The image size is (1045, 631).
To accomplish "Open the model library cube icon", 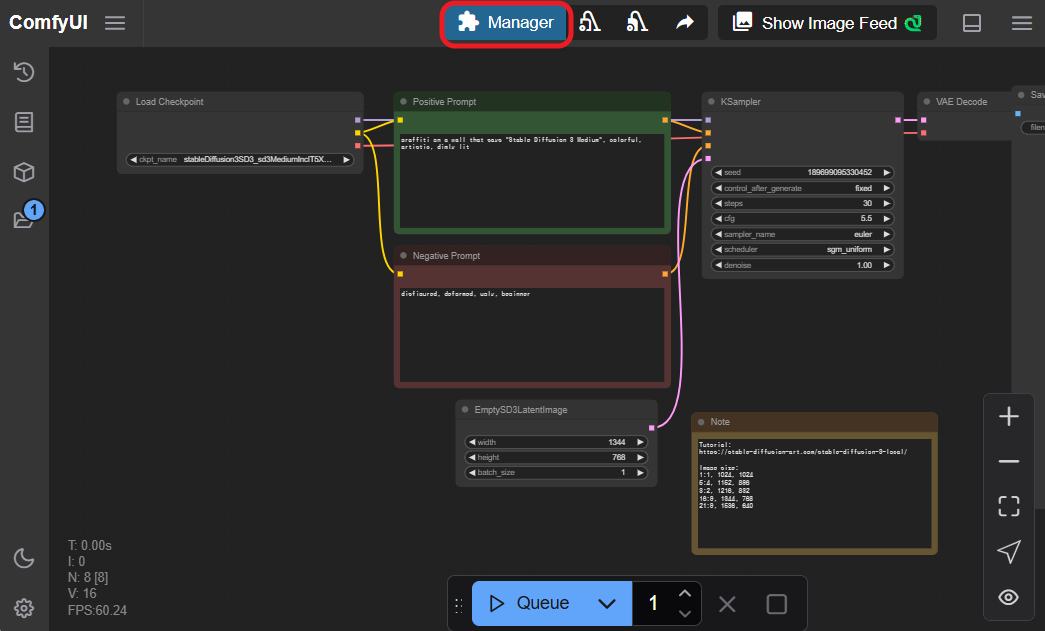I will [x=24, y=173].
